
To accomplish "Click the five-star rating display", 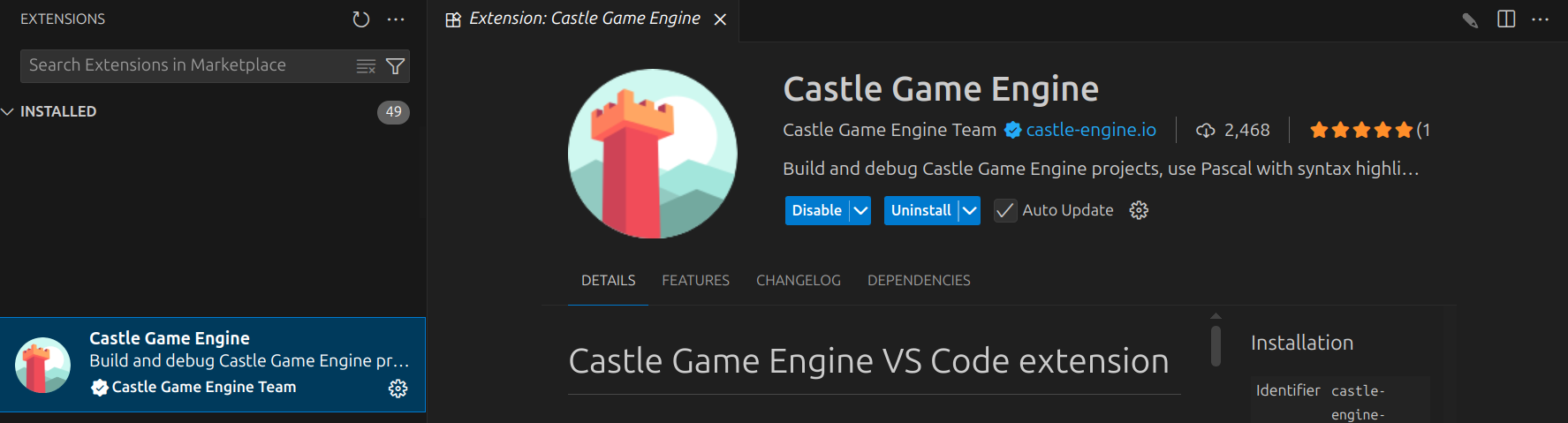I will click(x=1360, y=130).
